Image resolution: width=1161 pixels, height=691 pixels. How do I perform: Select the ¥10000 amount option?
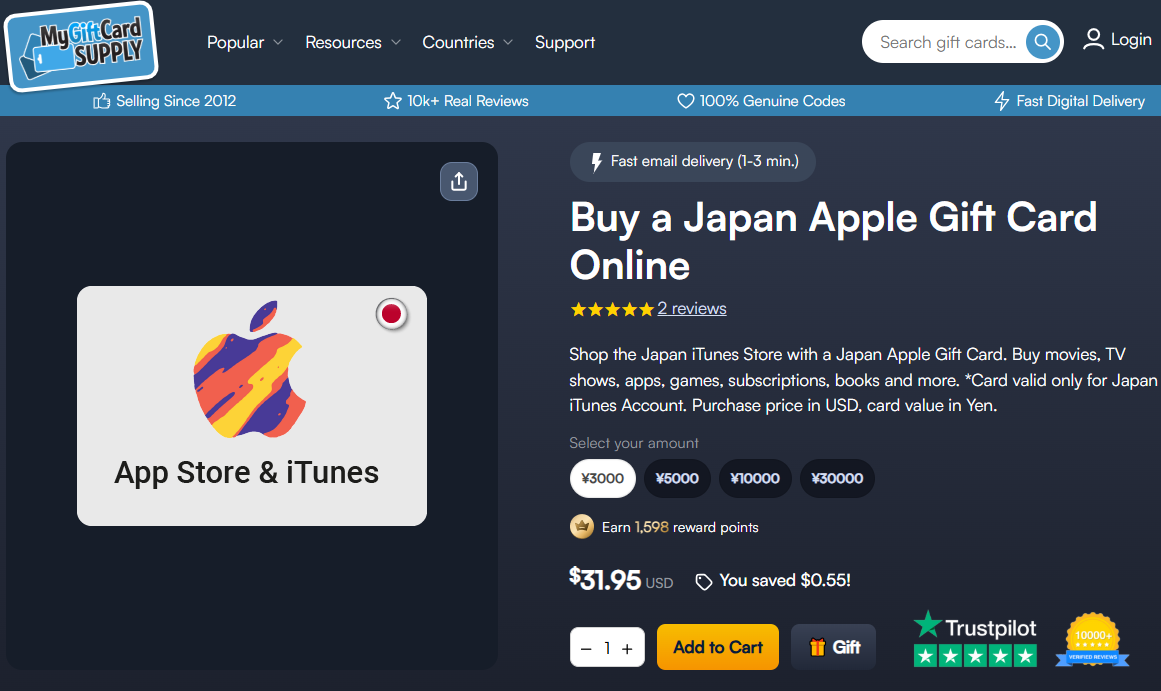pos(755,478)
